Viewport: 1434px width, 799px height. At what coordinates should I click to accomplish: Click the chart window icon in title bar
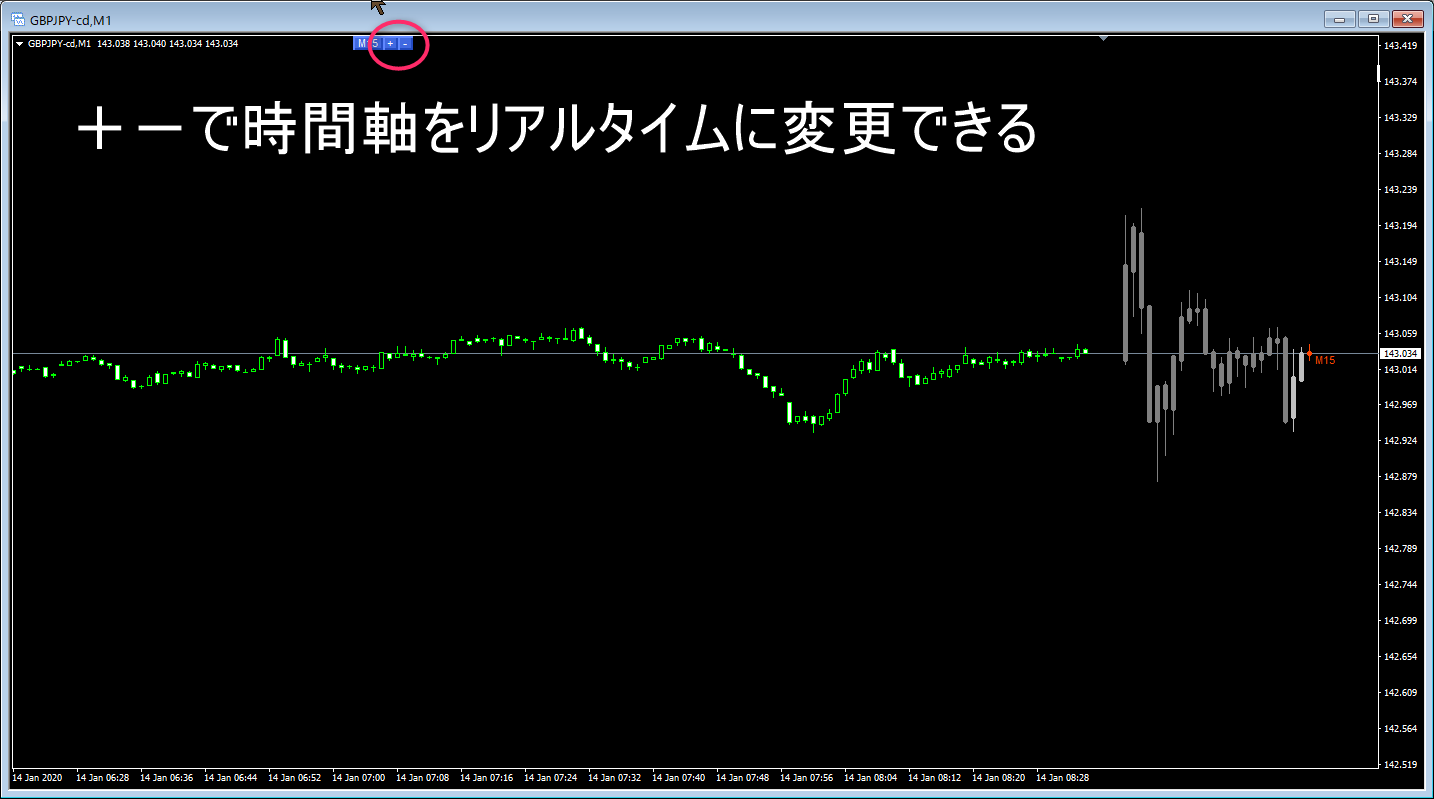coord(18,19)
